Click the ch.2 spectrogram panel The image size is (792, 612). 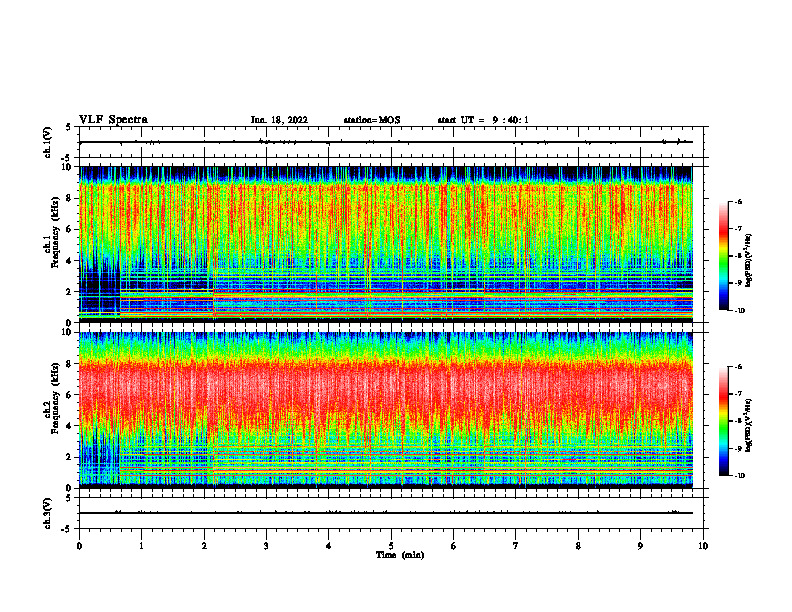click(385, 410)
